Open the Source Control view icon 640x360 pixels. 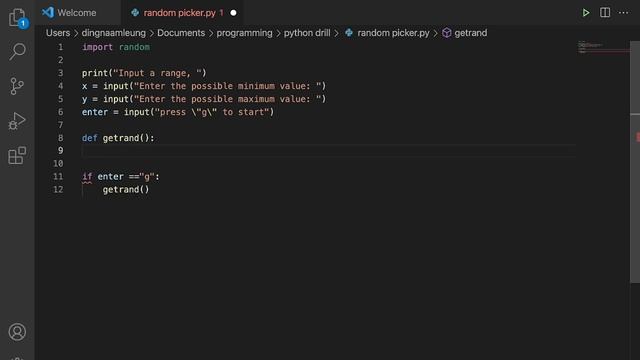click(17, 86)
